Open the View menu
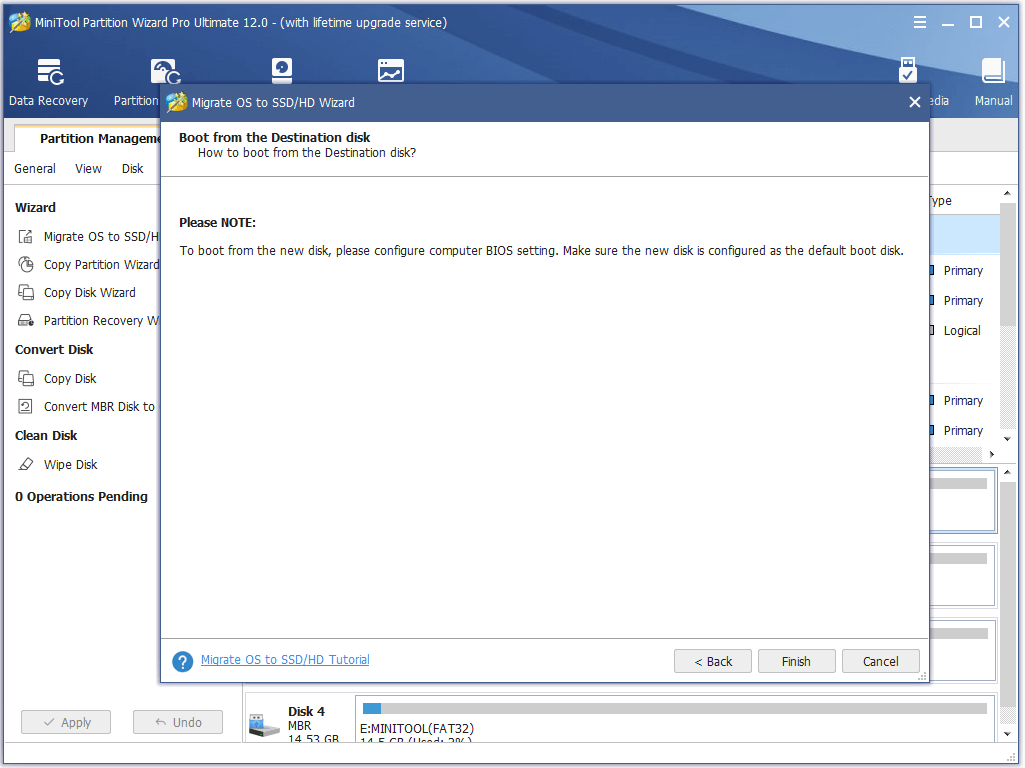This screenshot has height=768, width=1025. click(x=88, y=169)
